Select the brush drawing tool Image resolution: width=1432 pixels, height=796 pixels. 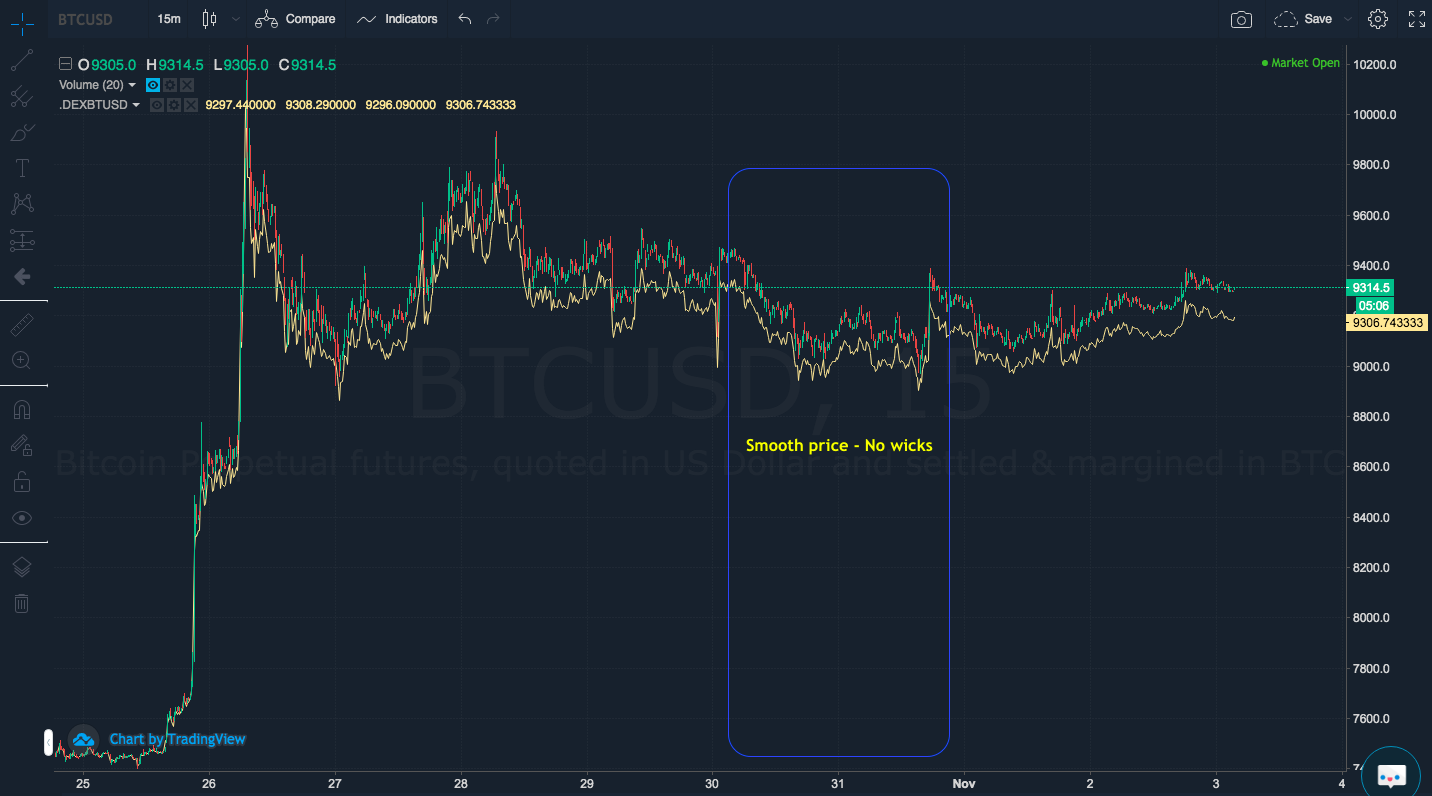click(x=22, y=132)
